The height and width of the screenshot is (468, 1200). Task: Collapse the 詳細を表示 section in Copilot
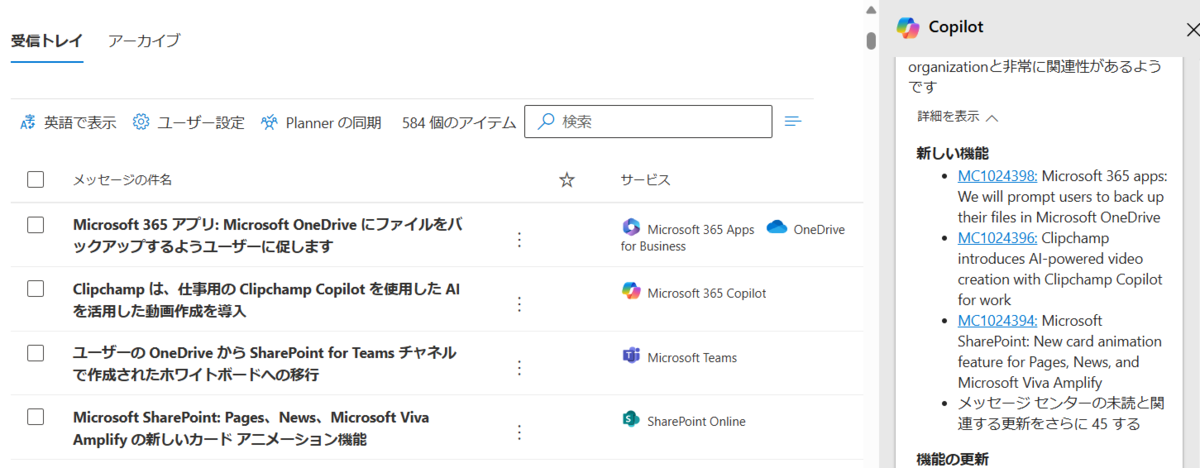point(958,116)
